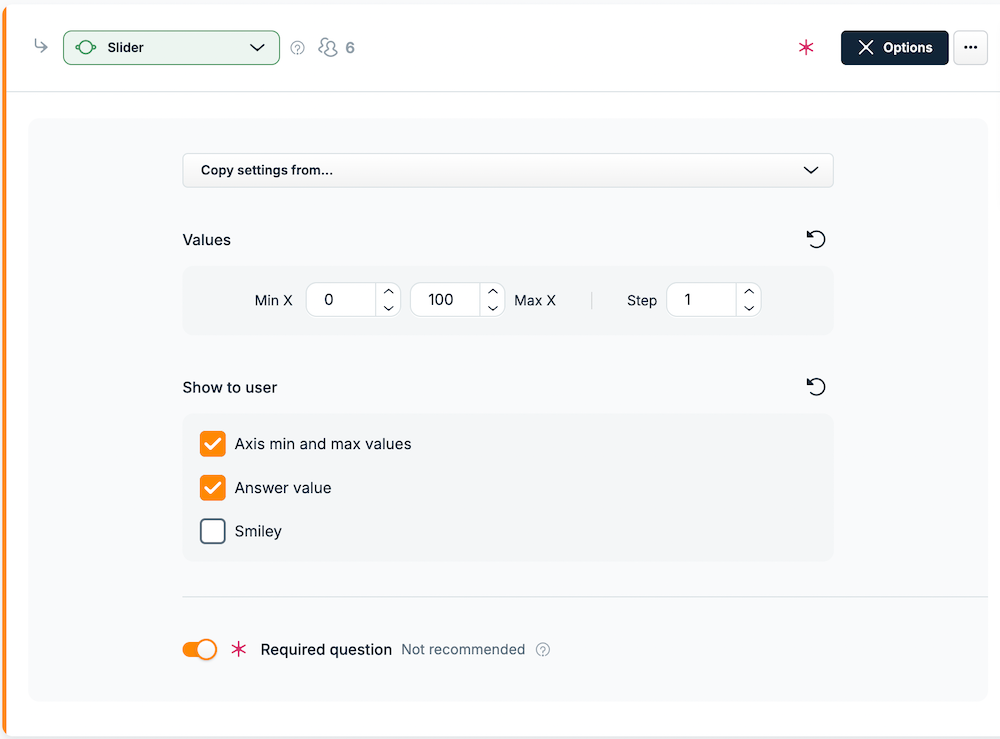Click help icon beside Not recommended
Viewport: 1000px width, 739px height.
click(543, 650)
